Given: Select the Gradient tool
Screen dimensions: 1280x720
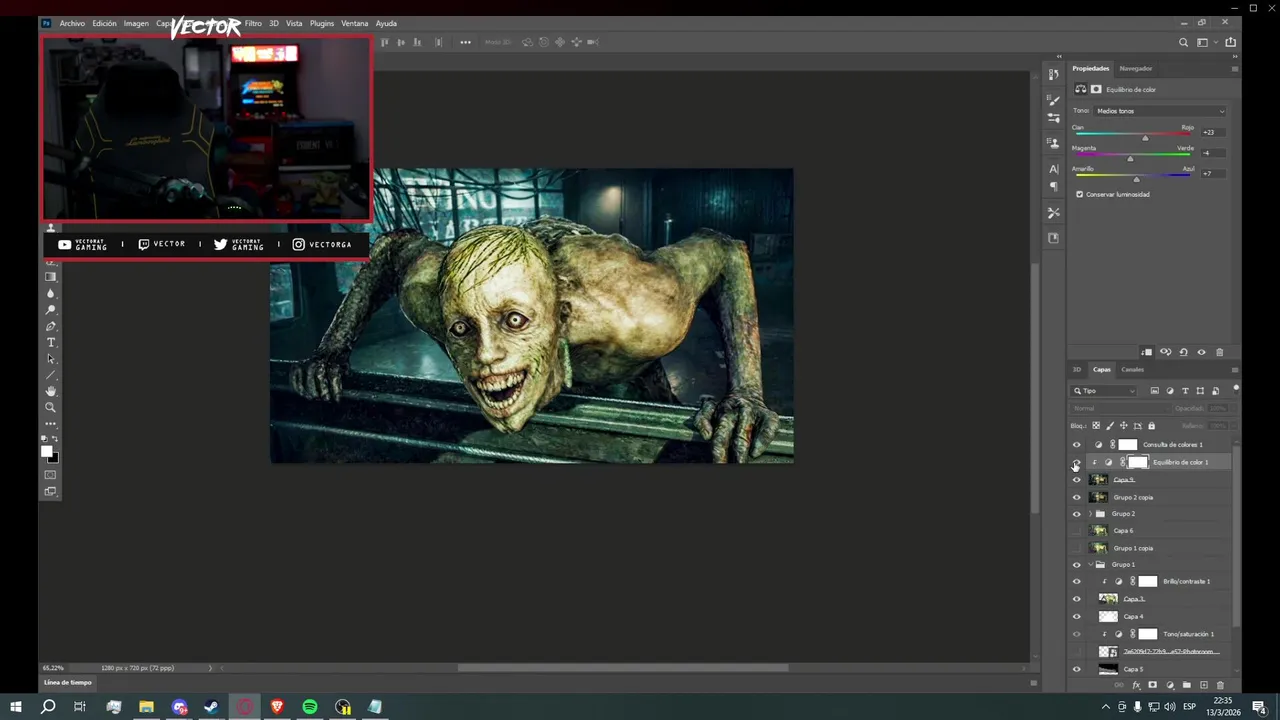Looking at the screenshot, I should (51, 277).
